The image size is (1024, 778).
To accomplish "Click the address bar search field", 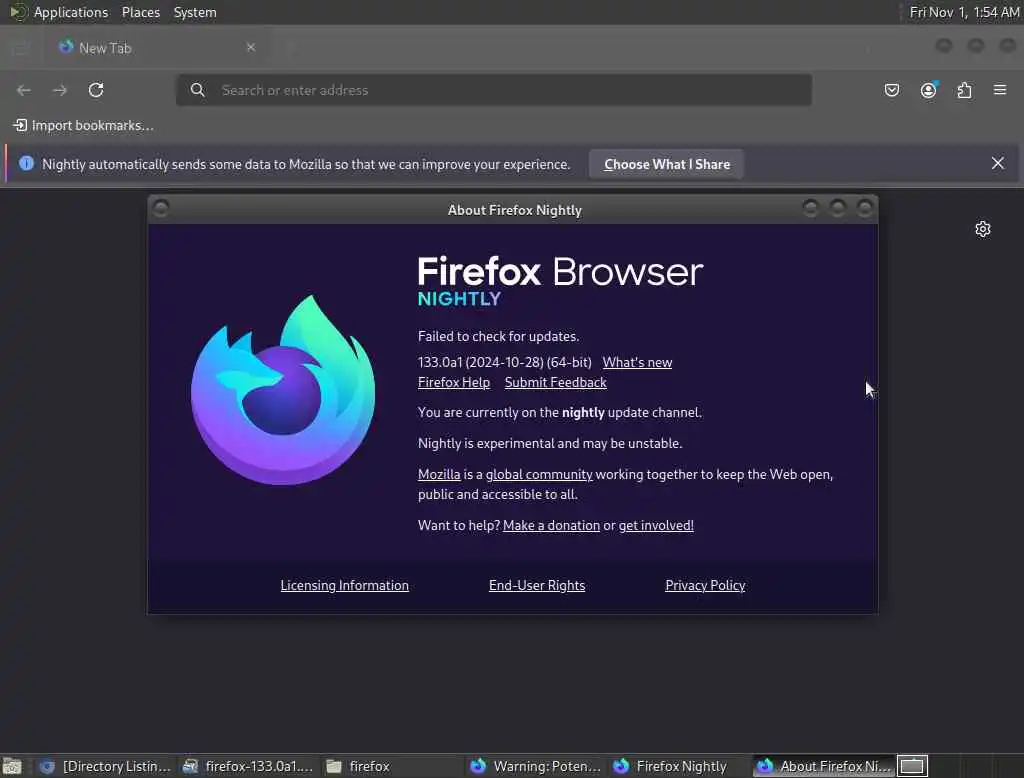I will (x=494, y=90).
